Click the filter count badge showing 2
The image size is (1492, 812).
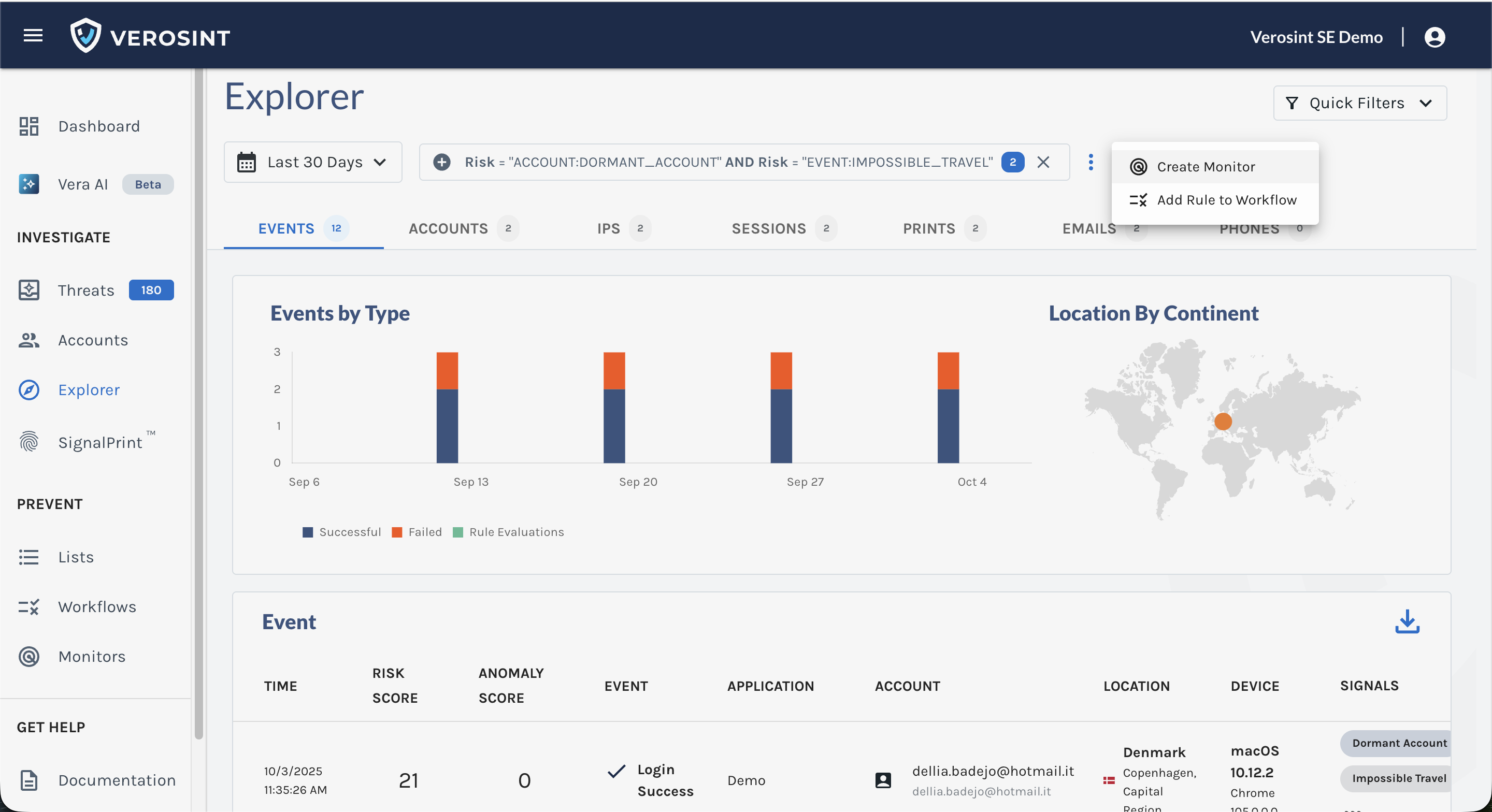coord(1012,162)
